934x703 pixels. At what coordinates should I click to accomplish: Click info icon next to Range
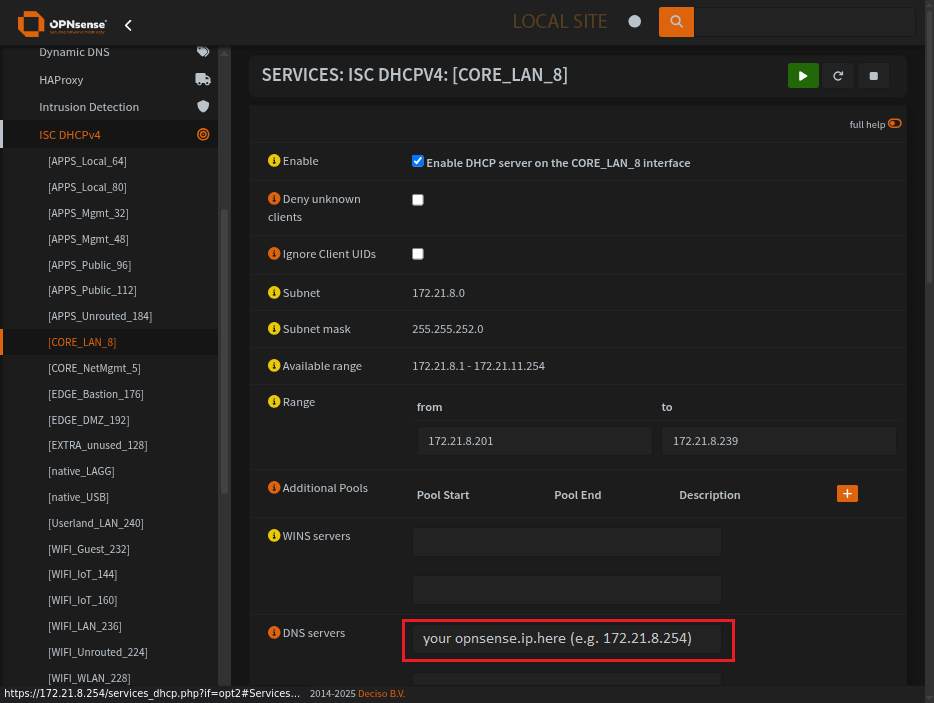coord(274,402)
